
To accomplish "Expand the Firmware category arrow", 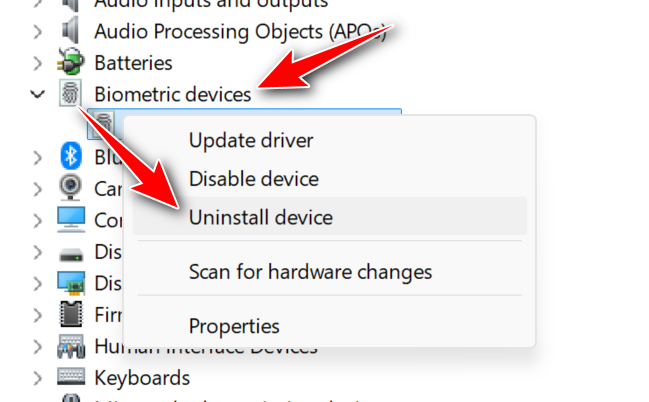I will coord(38,314).
